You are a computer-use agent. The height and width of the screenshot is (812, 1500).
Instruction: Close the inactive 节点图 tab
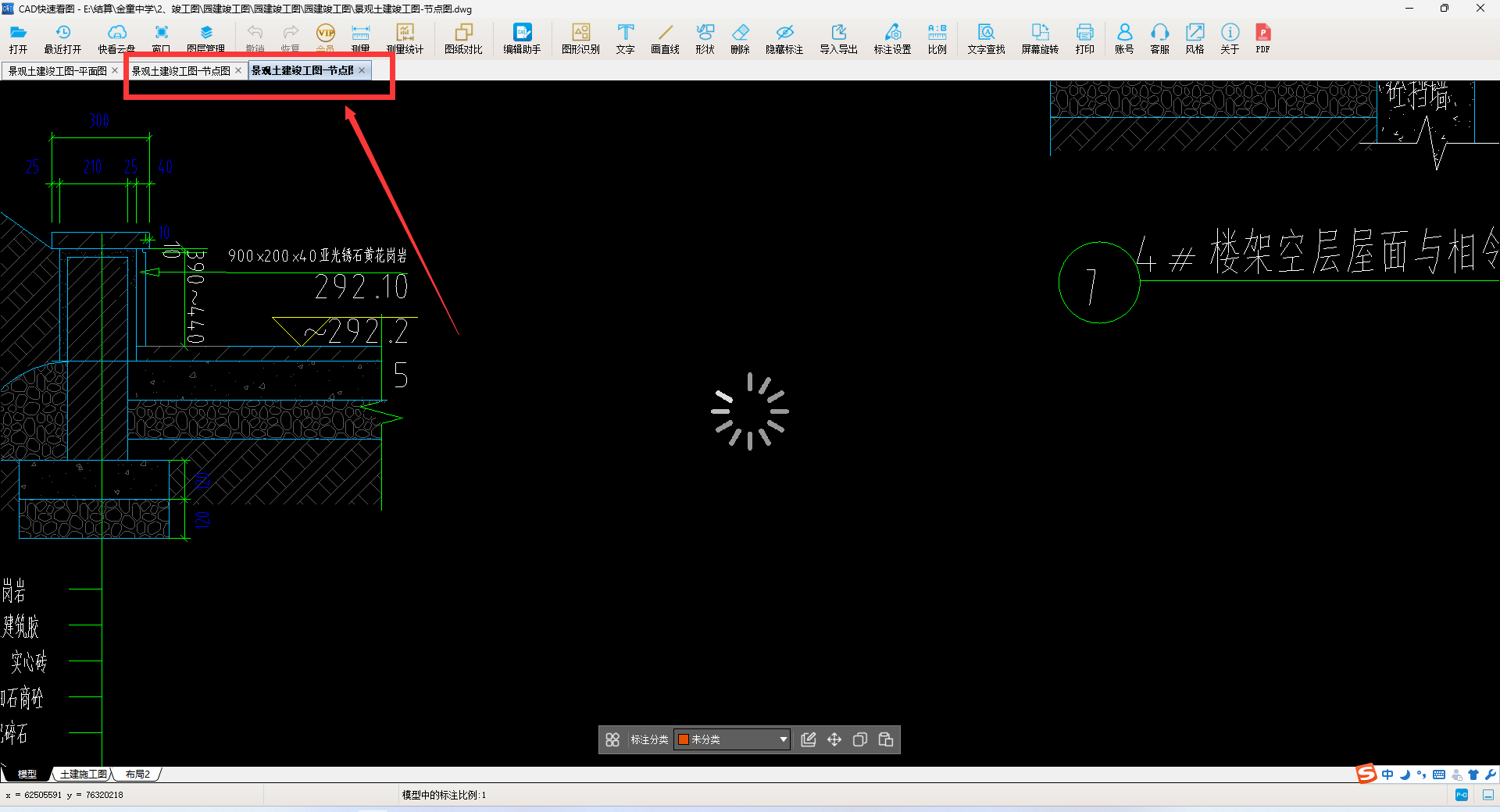[238, 70]
